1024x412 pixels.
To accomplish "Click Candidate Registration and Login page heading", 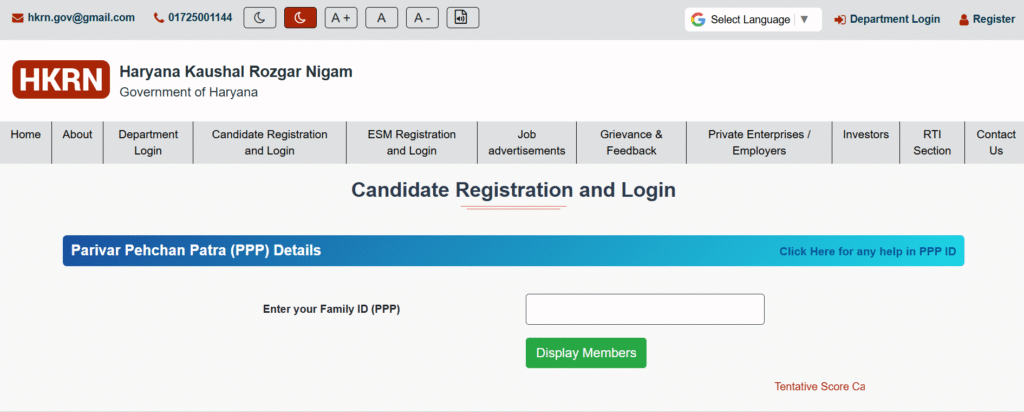I will coord(513,190).
